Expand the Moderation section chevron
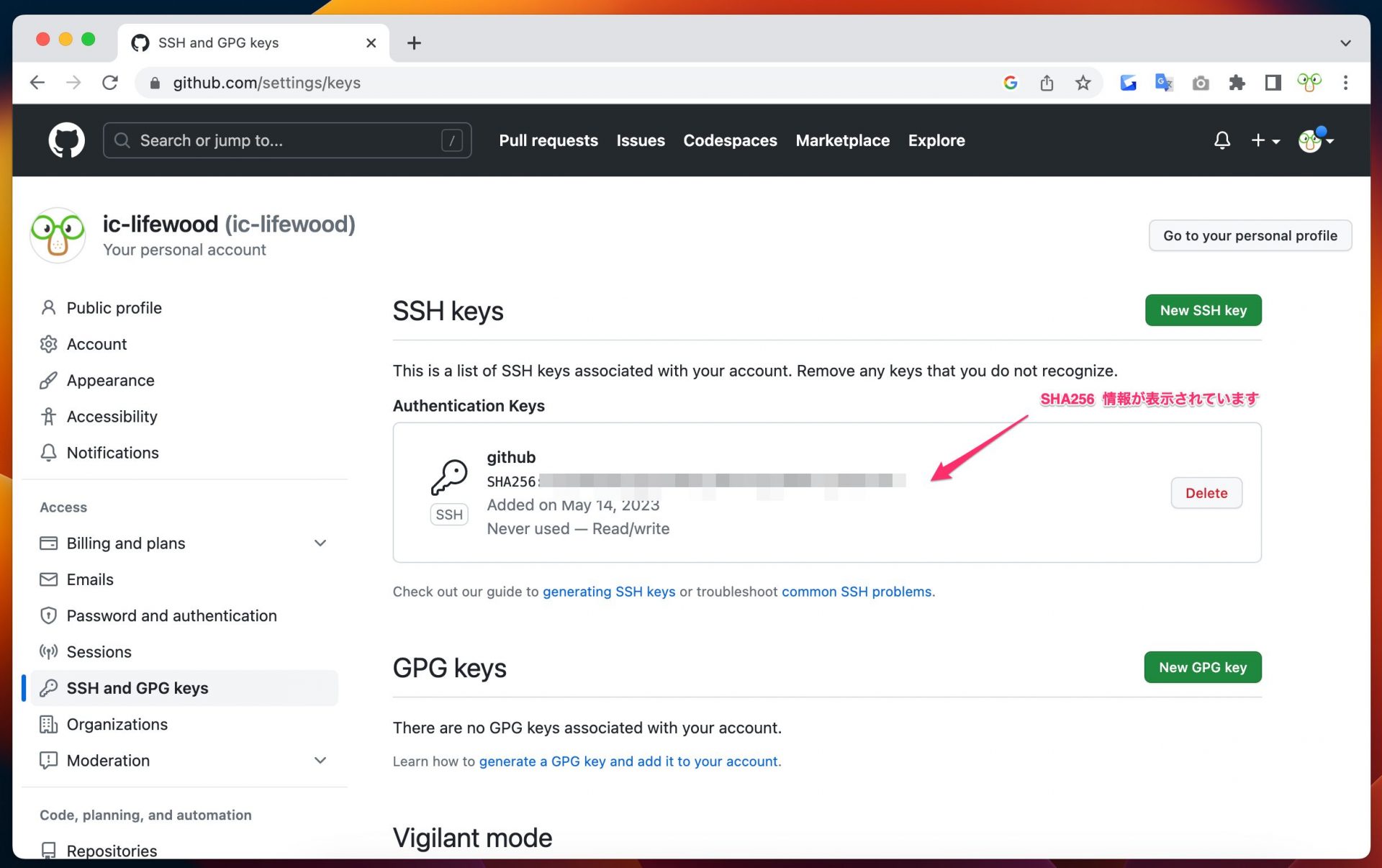Image resolution: width=1382 pixels, height=868 pixels. coord(320,761)
